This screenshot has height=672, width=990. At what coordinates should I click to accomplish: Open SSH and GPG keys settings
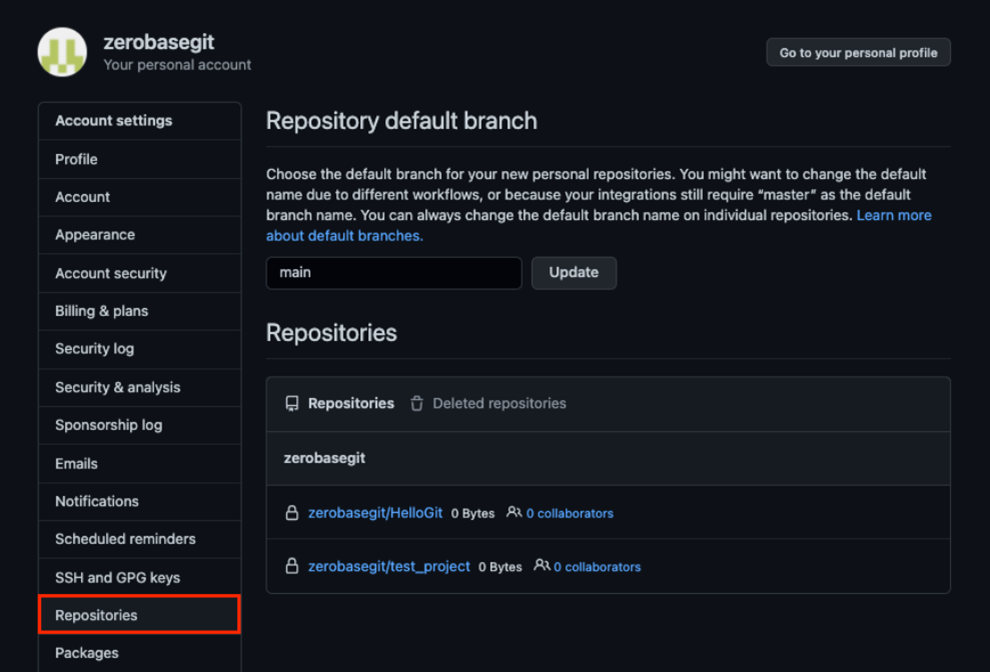[140, 577]
